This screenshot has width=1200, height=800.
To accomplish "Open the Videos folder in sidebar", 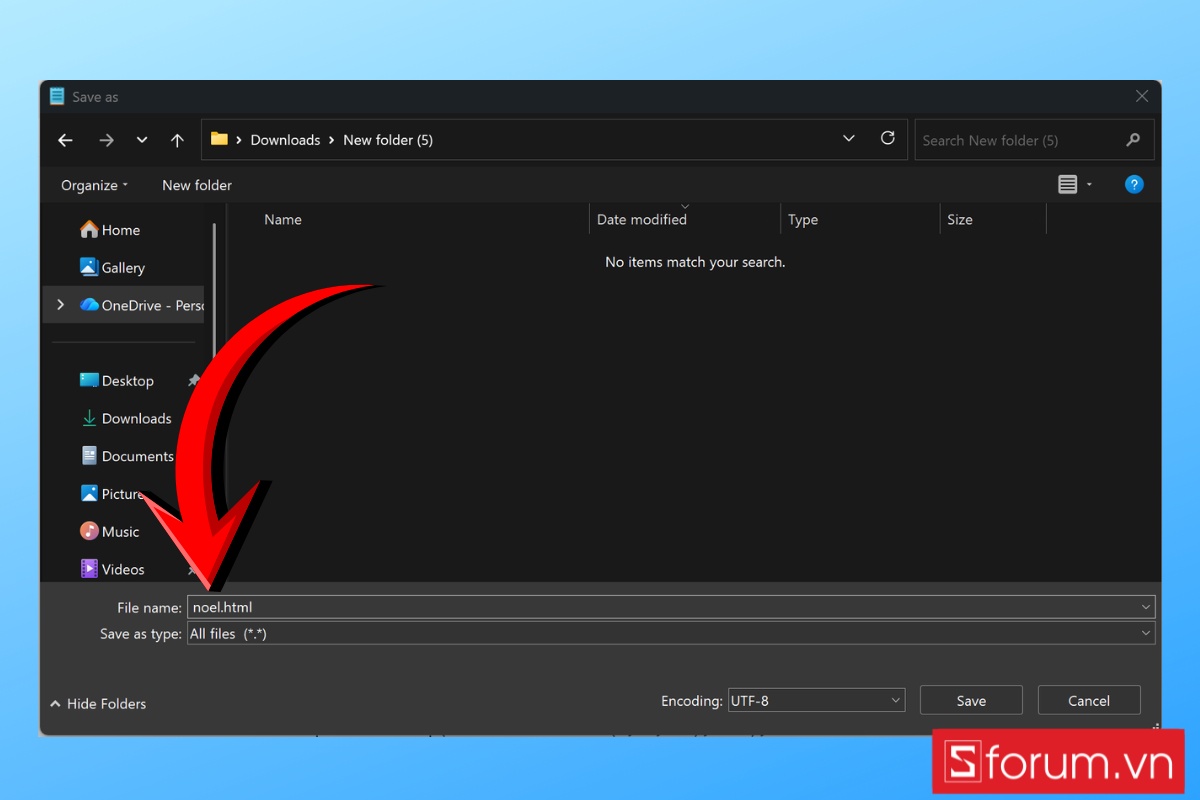I will coord(122,569).
